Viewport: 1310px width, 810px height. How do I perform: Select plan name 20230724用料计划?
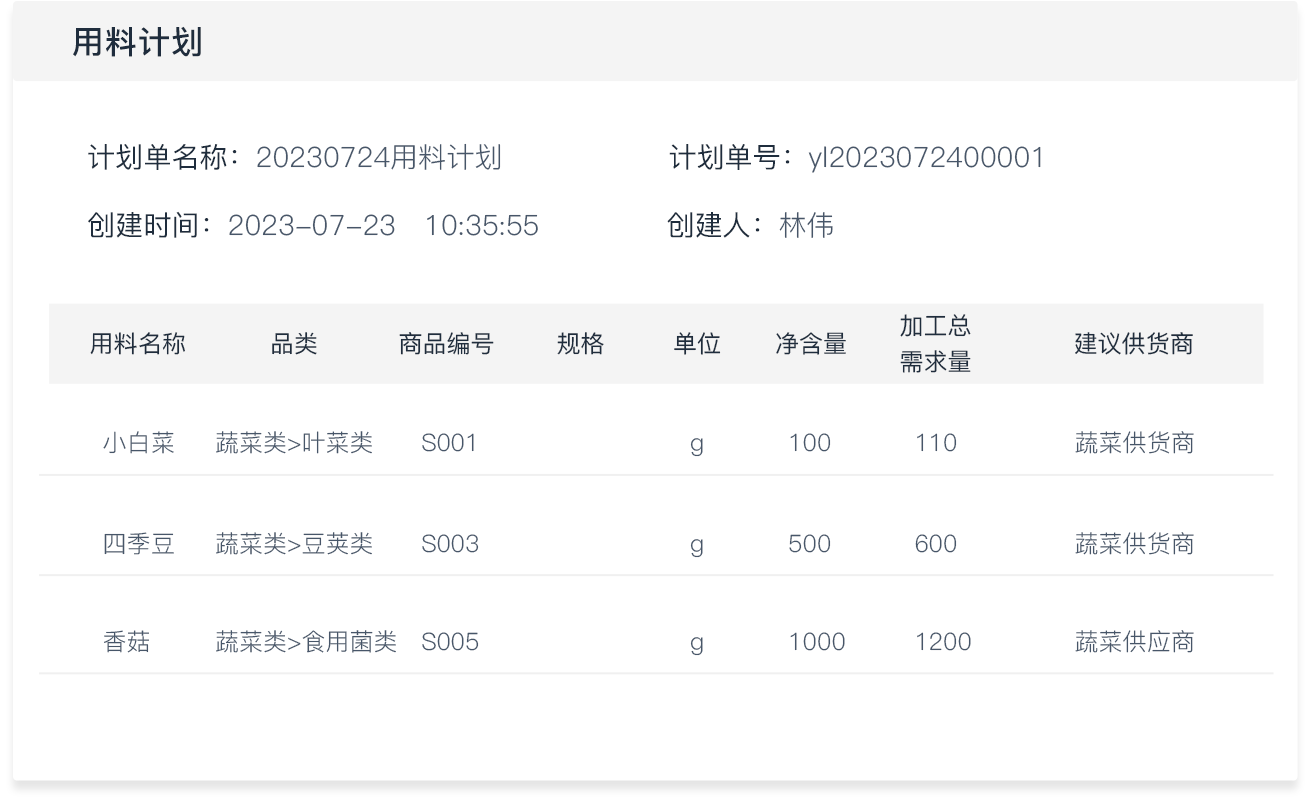coord(378,158)
